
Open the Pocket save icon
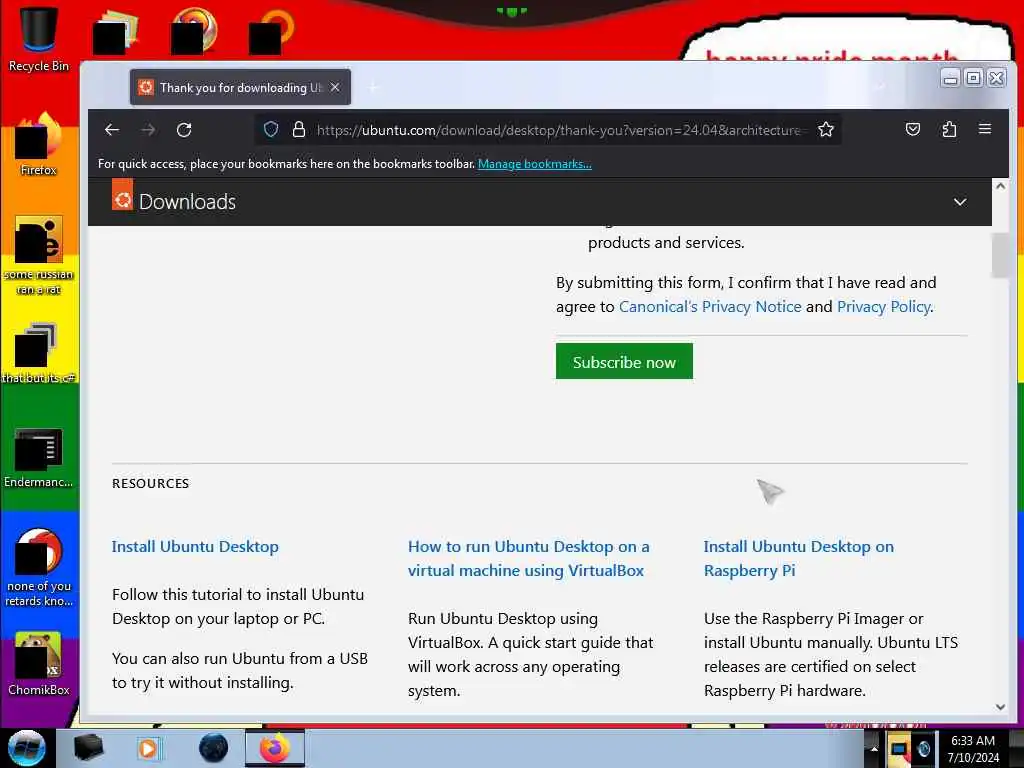913,129
